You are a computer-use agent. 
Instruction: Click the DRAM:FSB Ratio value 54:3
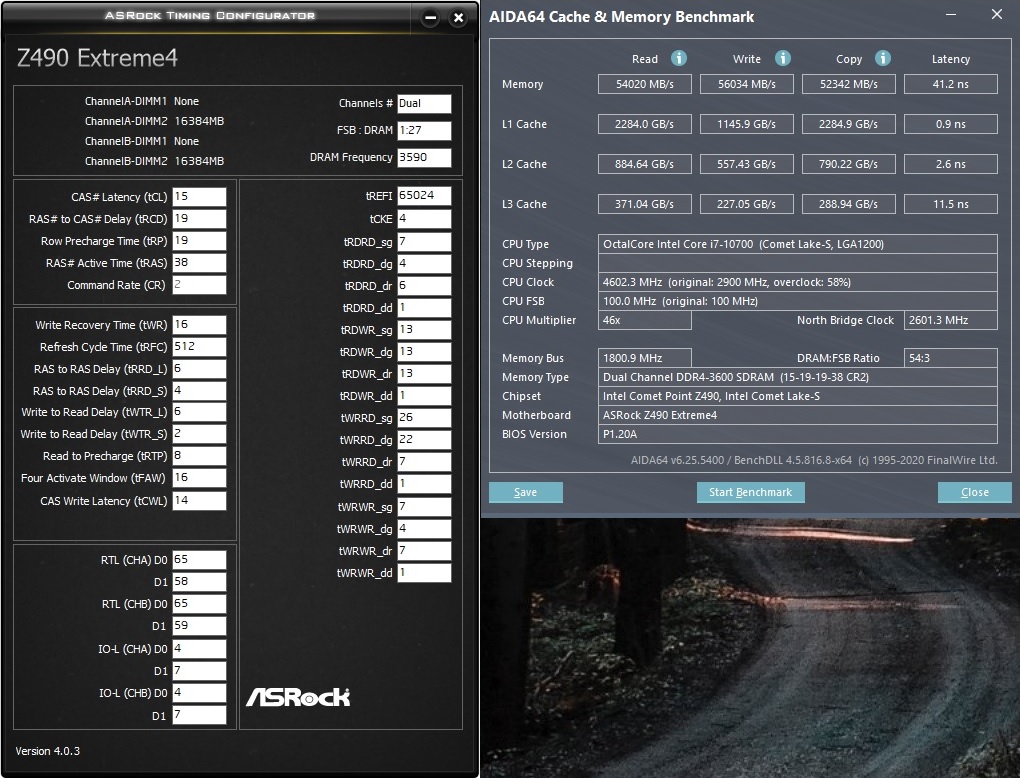951,358
